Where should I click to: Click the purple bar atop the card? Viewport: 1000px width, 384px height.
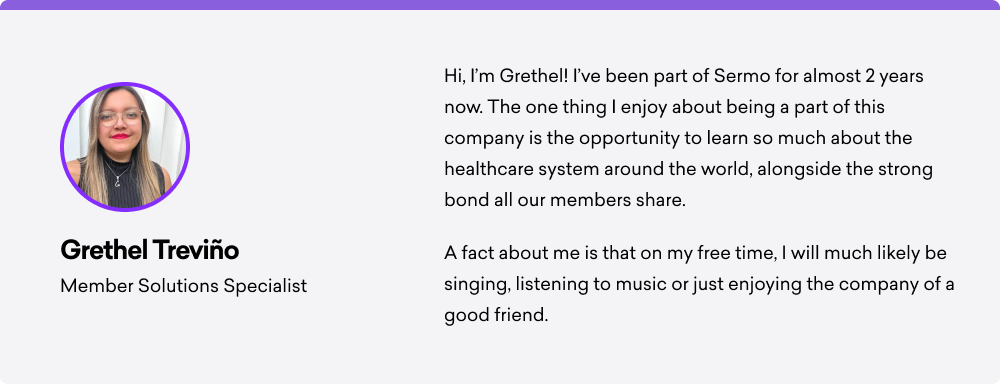(x=500, y=4)
